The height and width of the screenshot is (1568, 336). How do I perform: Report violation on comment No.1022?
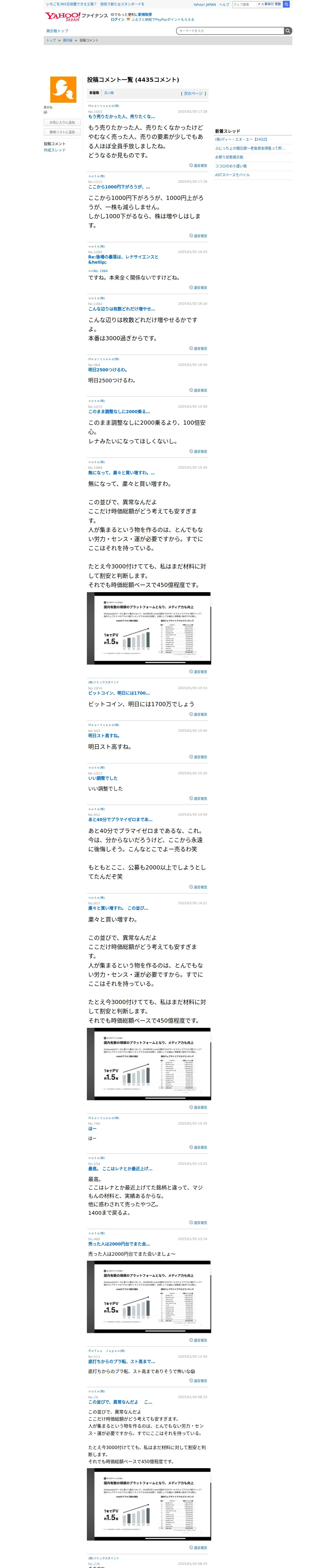pos(198,799)
